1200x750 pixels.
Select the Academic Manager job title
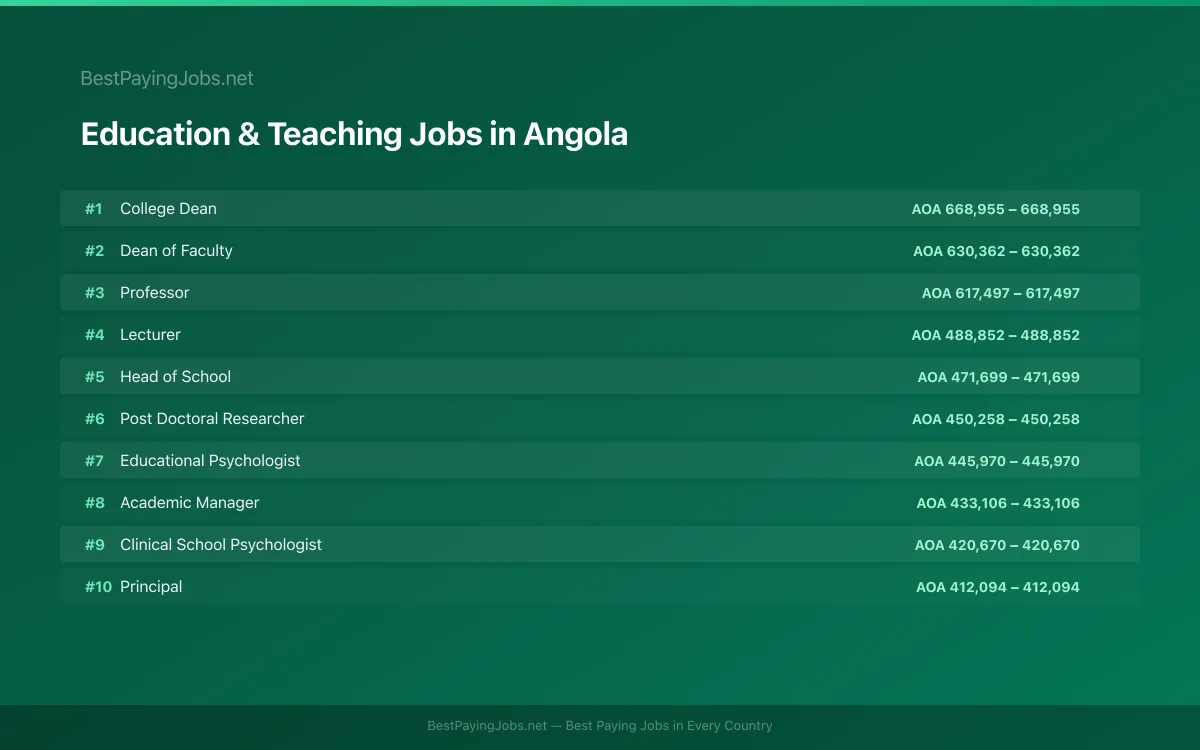coord(189,503)
